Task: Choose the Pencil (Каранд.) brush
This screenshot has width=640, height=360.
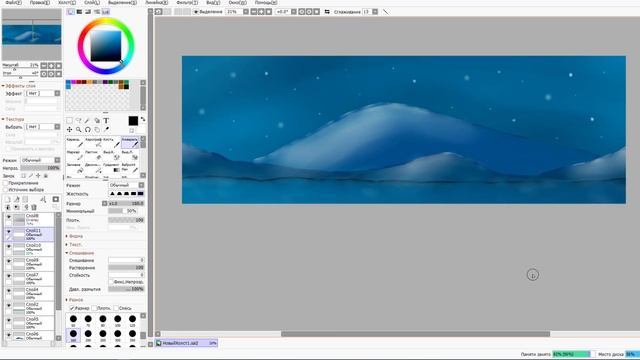Action: click(x=75, y=142)
